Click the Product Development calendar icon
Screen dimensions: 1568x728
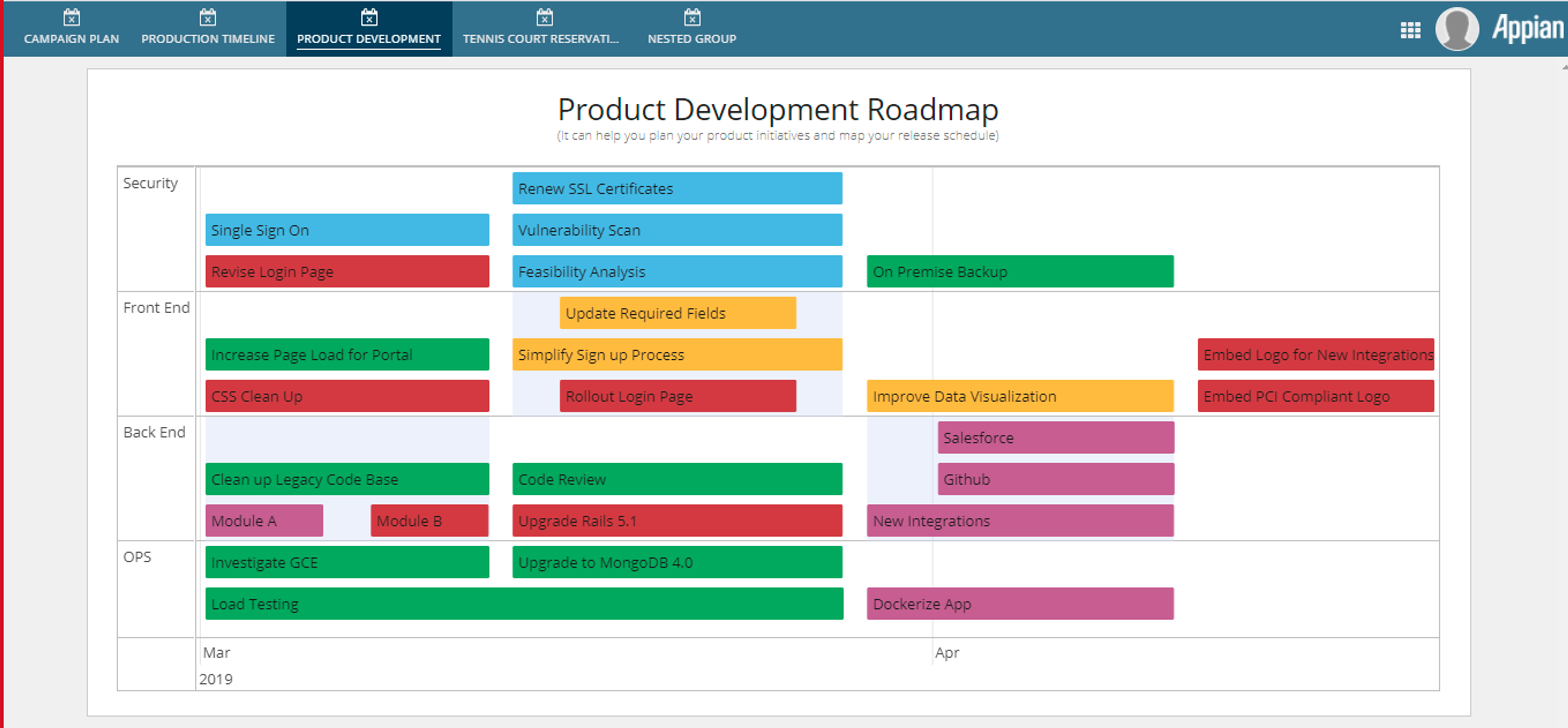369,17
